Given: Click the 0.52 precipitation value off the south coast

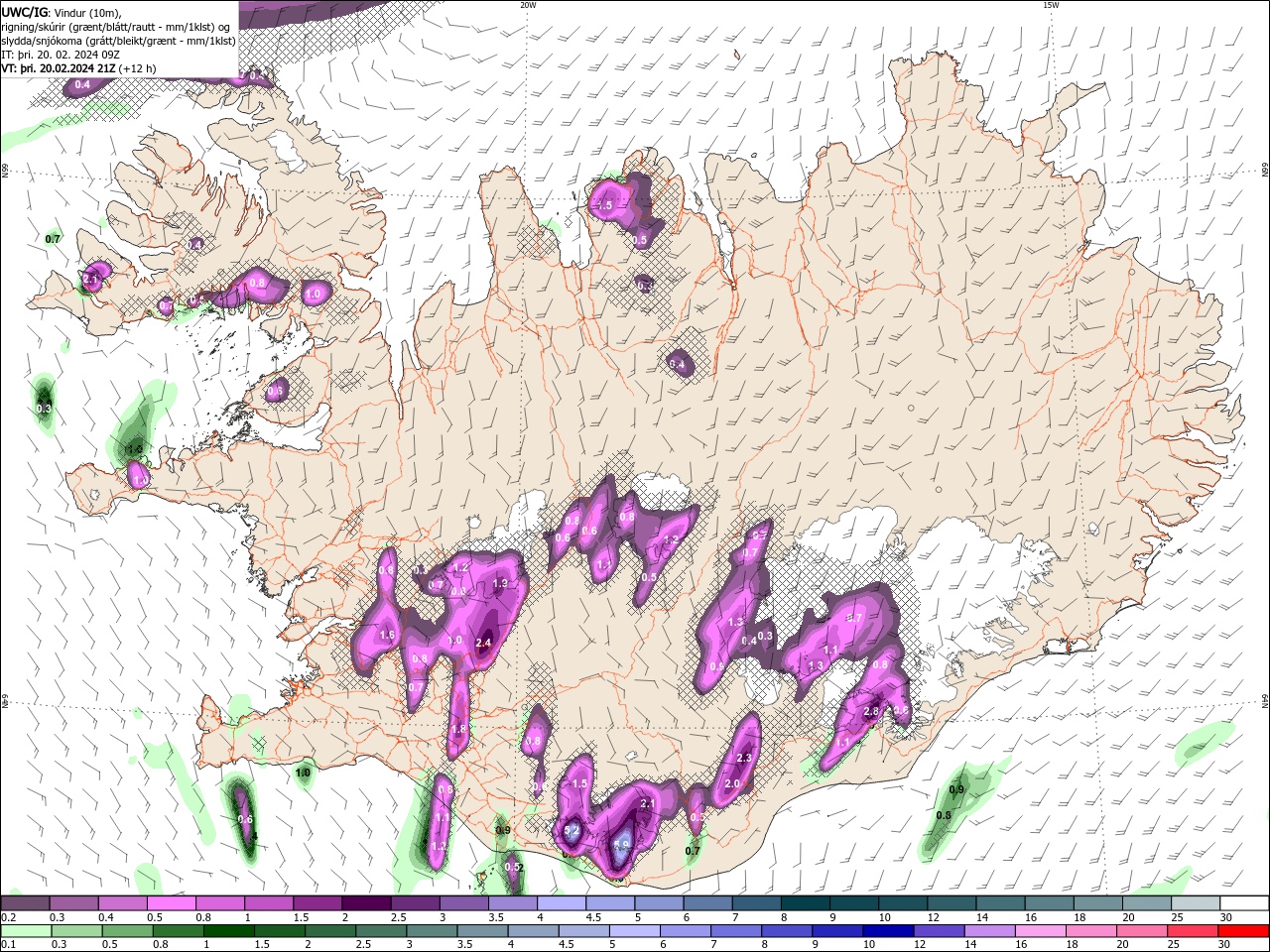Looking at the screenshot, I should click(x=514, y=867).
